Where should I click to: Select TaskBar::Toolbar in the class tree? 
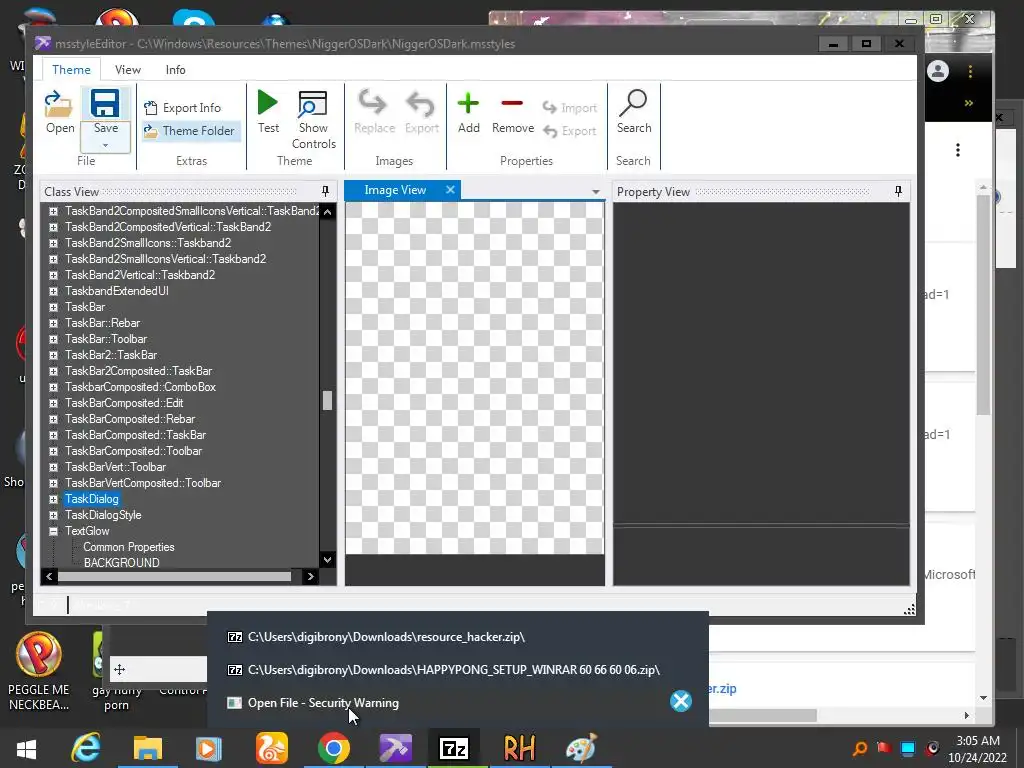point(106,339)
